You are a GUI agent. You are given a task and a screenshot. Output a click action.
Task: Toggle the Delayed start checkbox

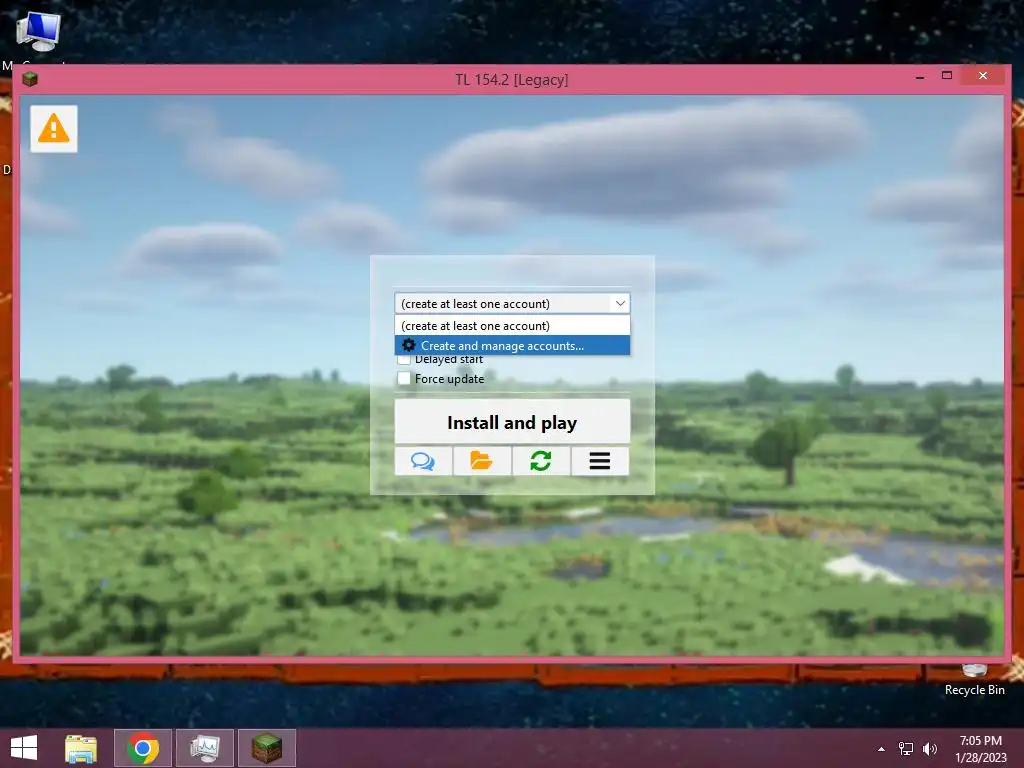(404, 360)
